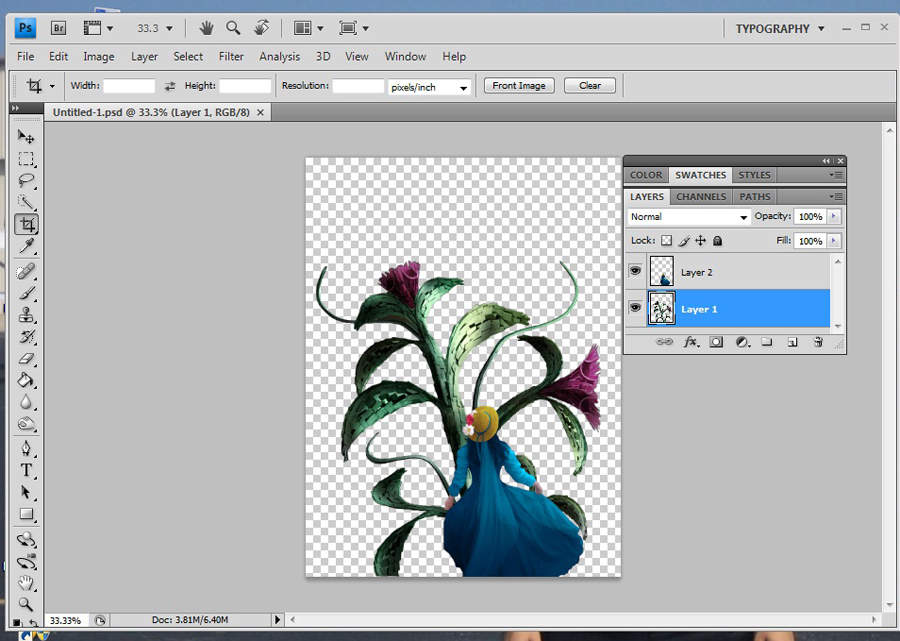
Task: Select the Zoom tool in toolbox
Action: tap(26, 604)
